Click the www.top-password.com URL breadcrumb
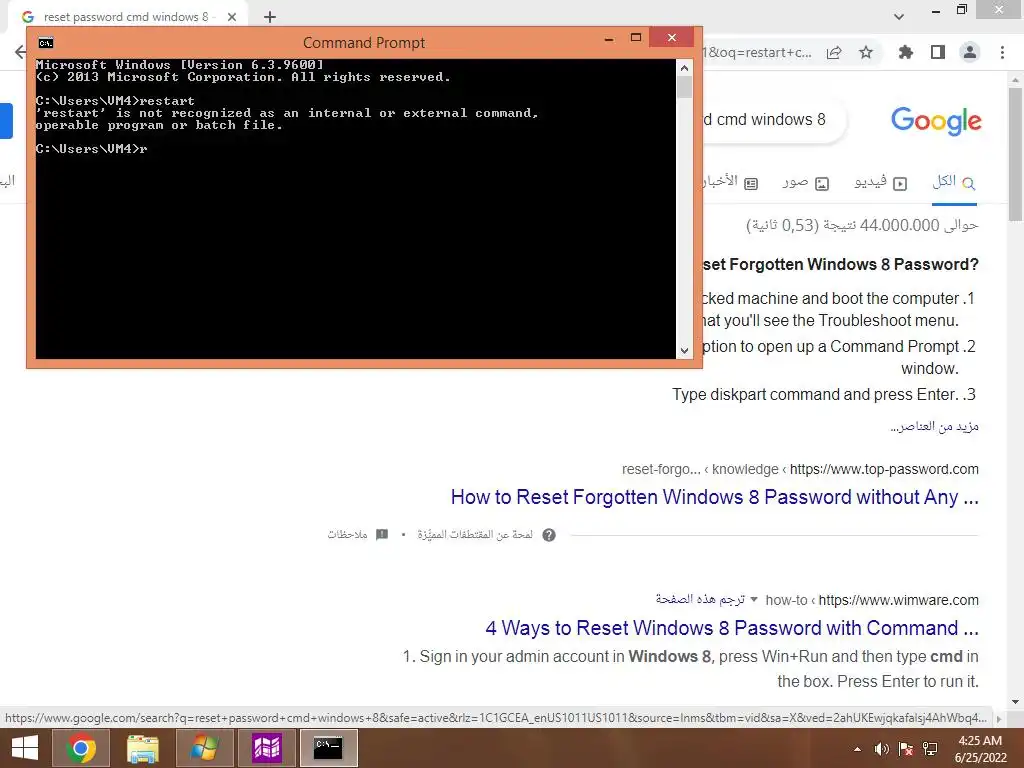The height and width of the screenshot is (768, 1024). pos(884,470)
